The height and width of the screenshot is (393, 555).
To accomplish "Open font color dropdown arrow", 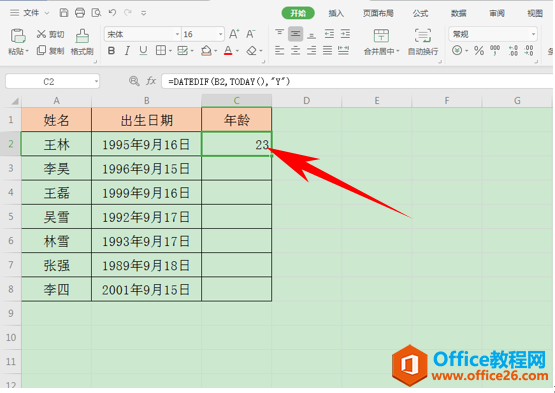I will point(237,51).
